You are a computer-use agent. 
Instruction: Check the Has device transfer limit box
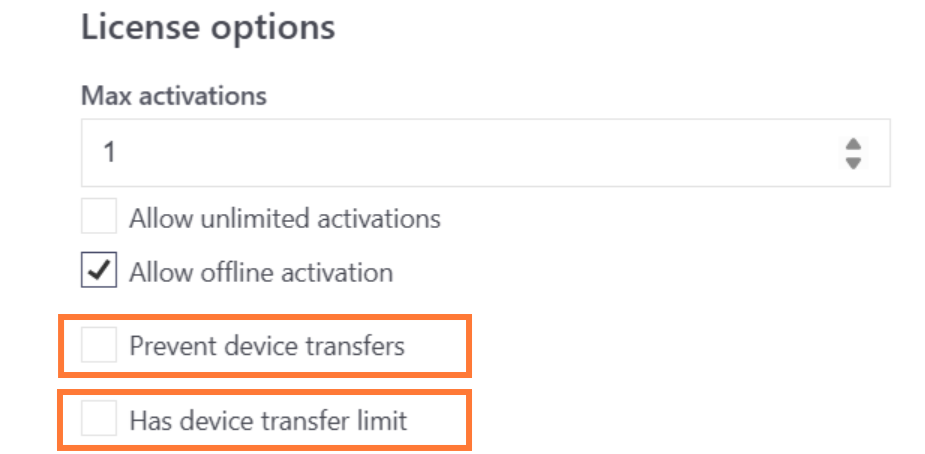[99, 419]
